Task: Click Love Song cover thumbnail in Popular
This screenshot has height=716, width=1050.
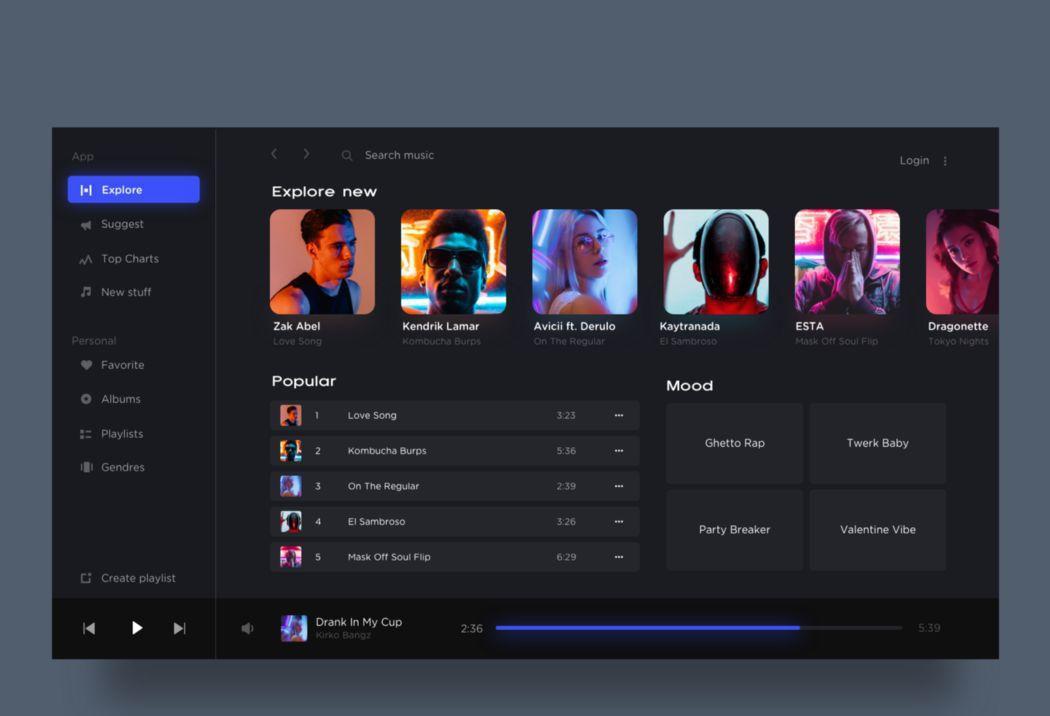Action: (291, 415)
